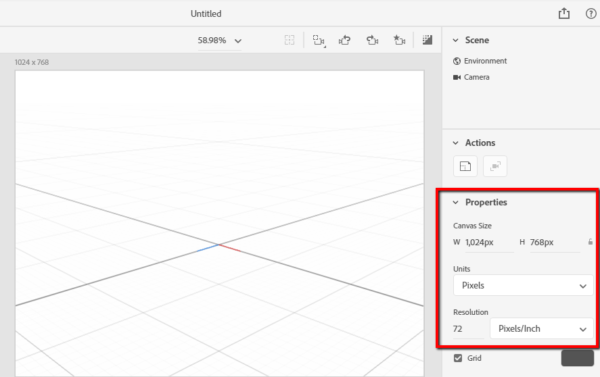Uncheck the Grid checkbox
600x377 pixels.
click(x=458, y=358)
